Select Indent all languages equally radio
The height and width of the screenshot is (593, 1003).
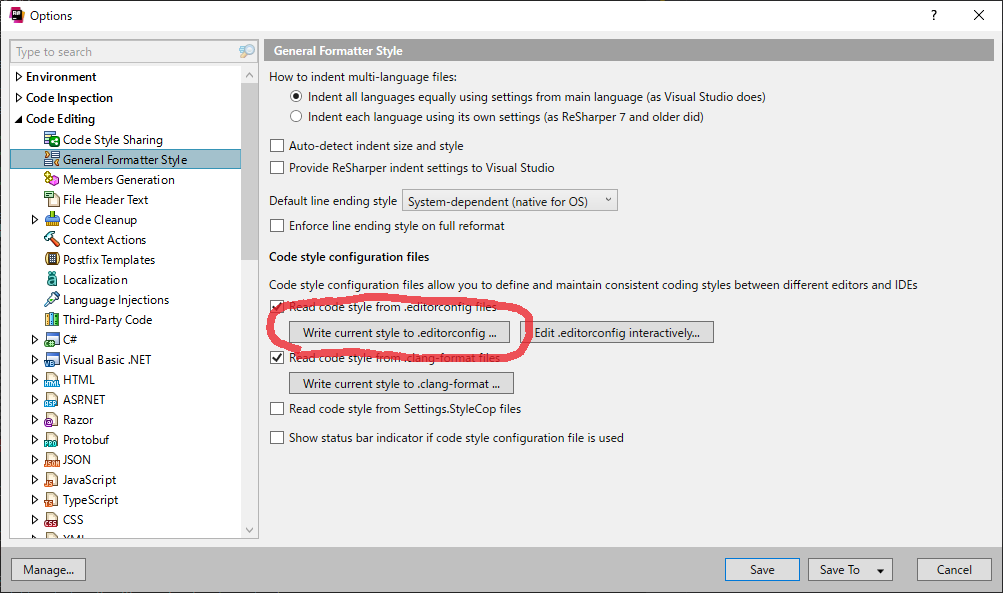(x=296, y=97)
